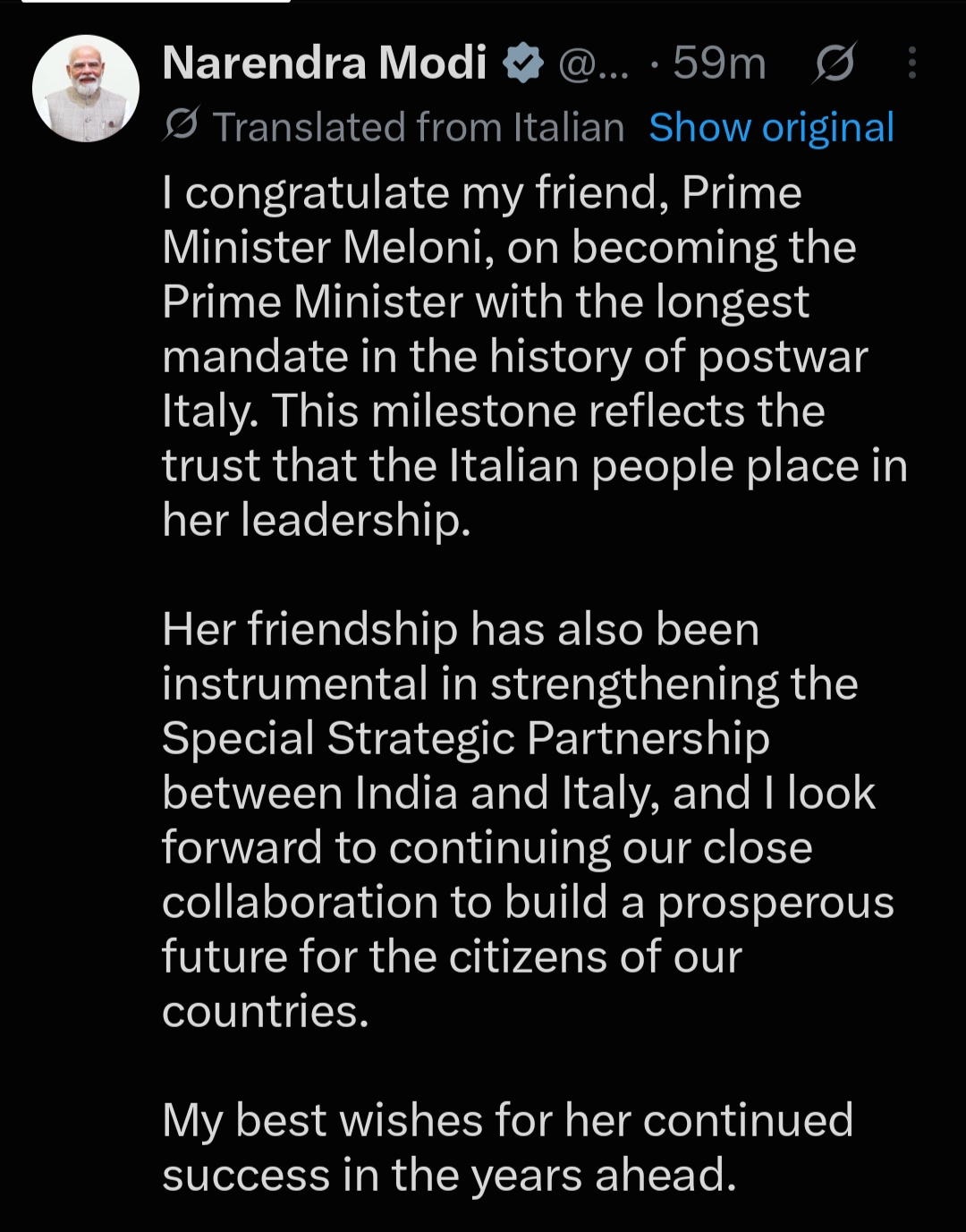
Task: Tap the 'My best wishes' closing paragraph
Action: tap(508, 1147)
